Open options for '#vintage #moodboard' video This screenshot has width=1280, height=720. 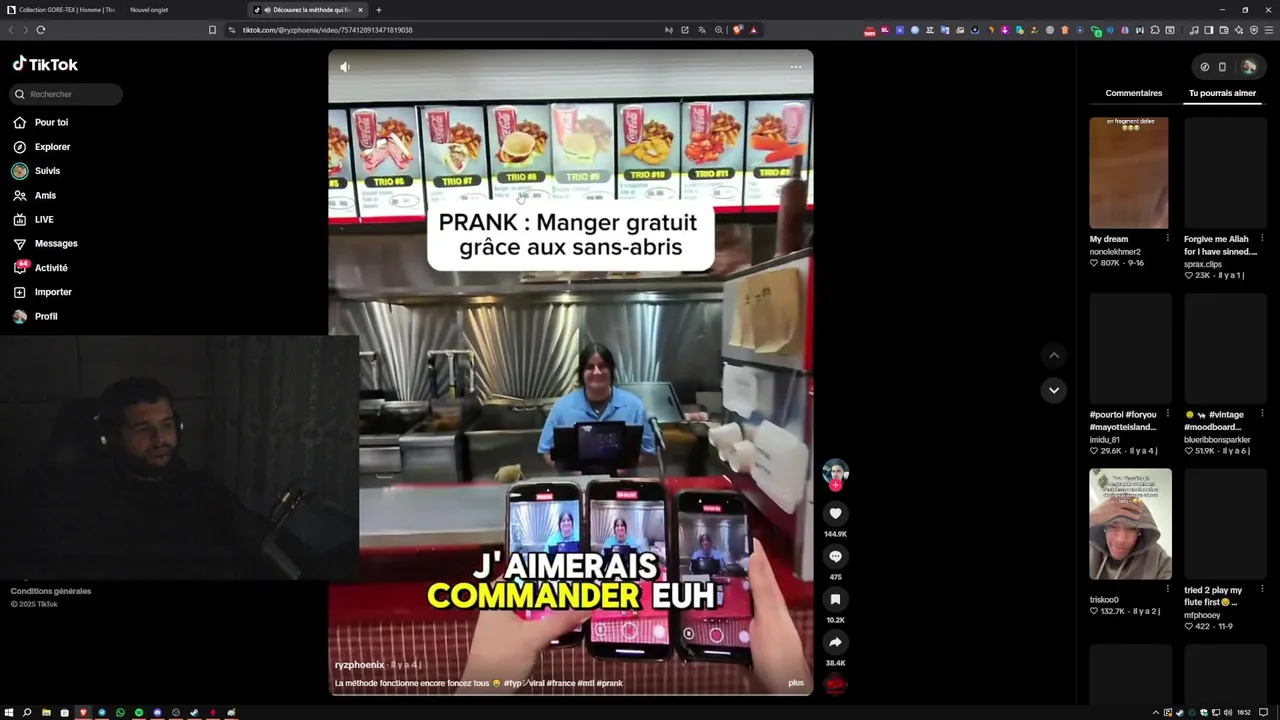(1262, 413)
